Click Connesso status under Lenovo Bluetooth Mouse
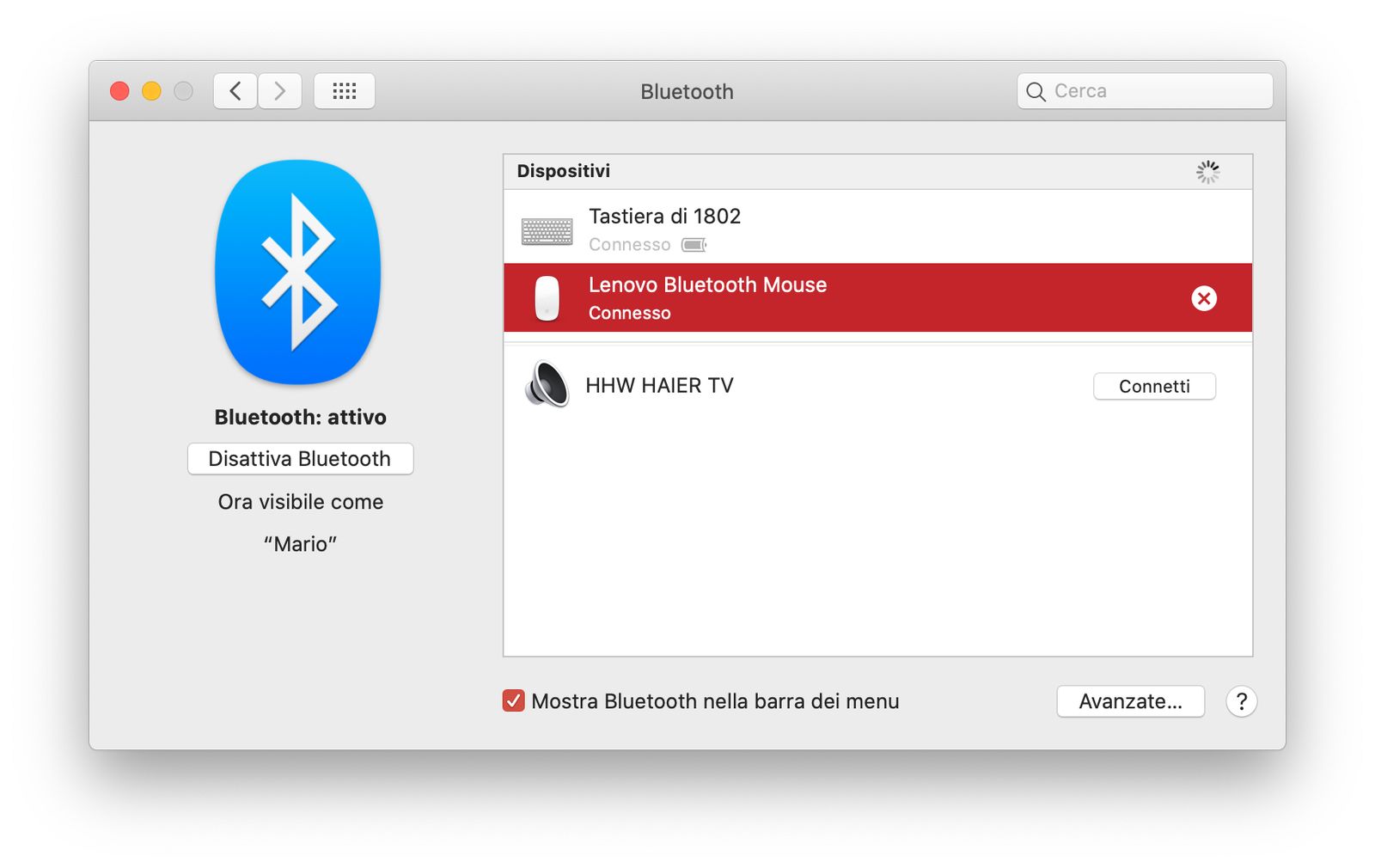Screen dimensions: 1375x868 coord(629,314)
